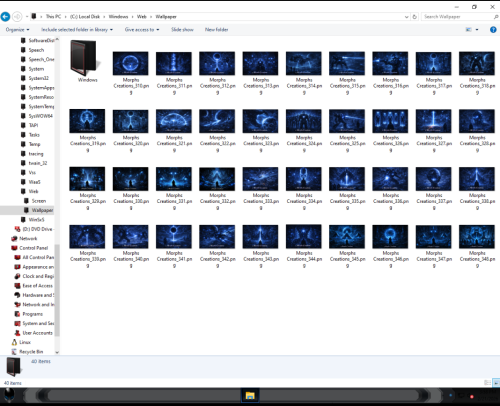Click the User Accounts icon
The image size is (500, 406).
[17, 333]
